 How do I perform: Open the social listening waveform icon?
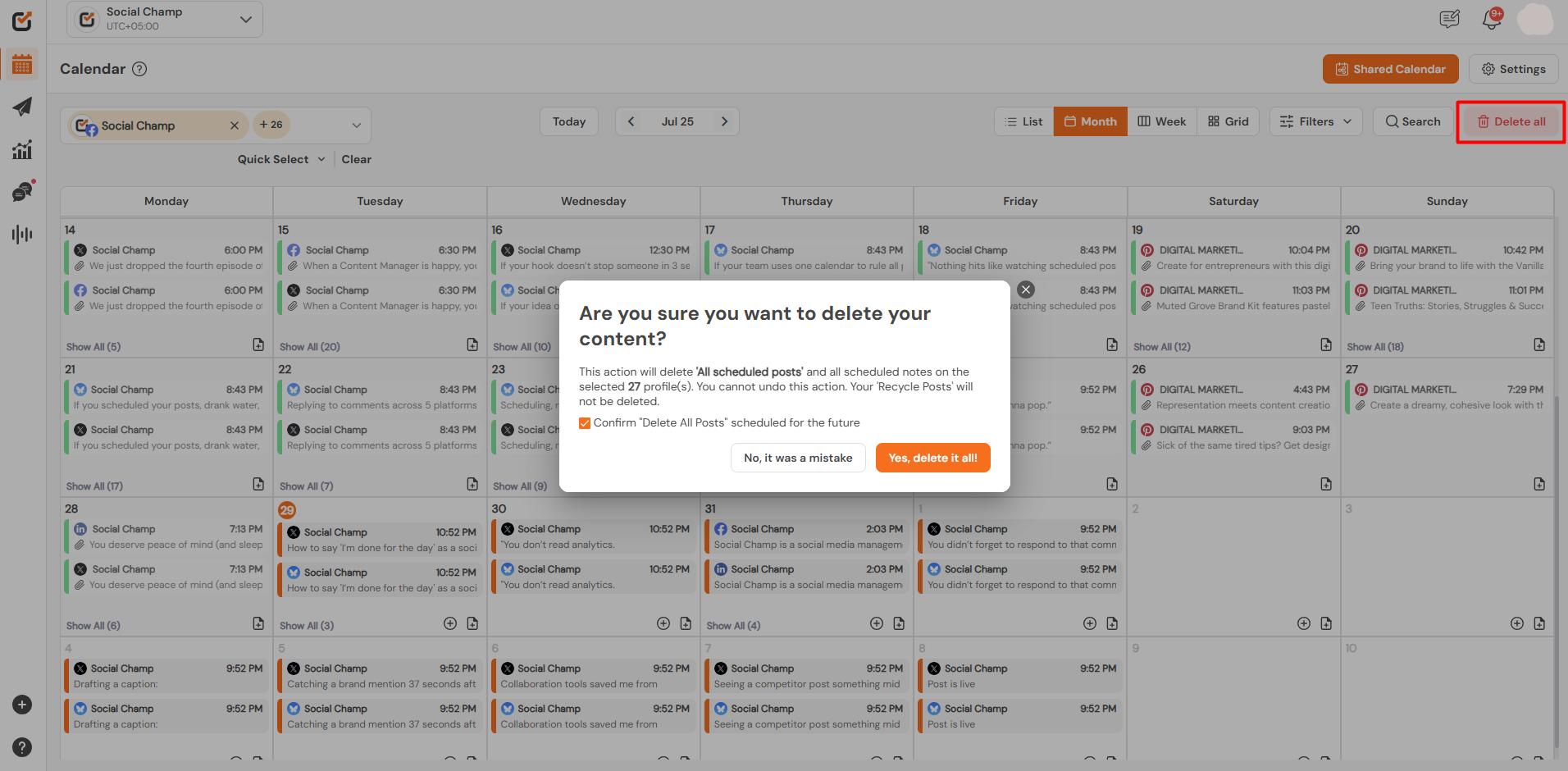click(22, 235)
